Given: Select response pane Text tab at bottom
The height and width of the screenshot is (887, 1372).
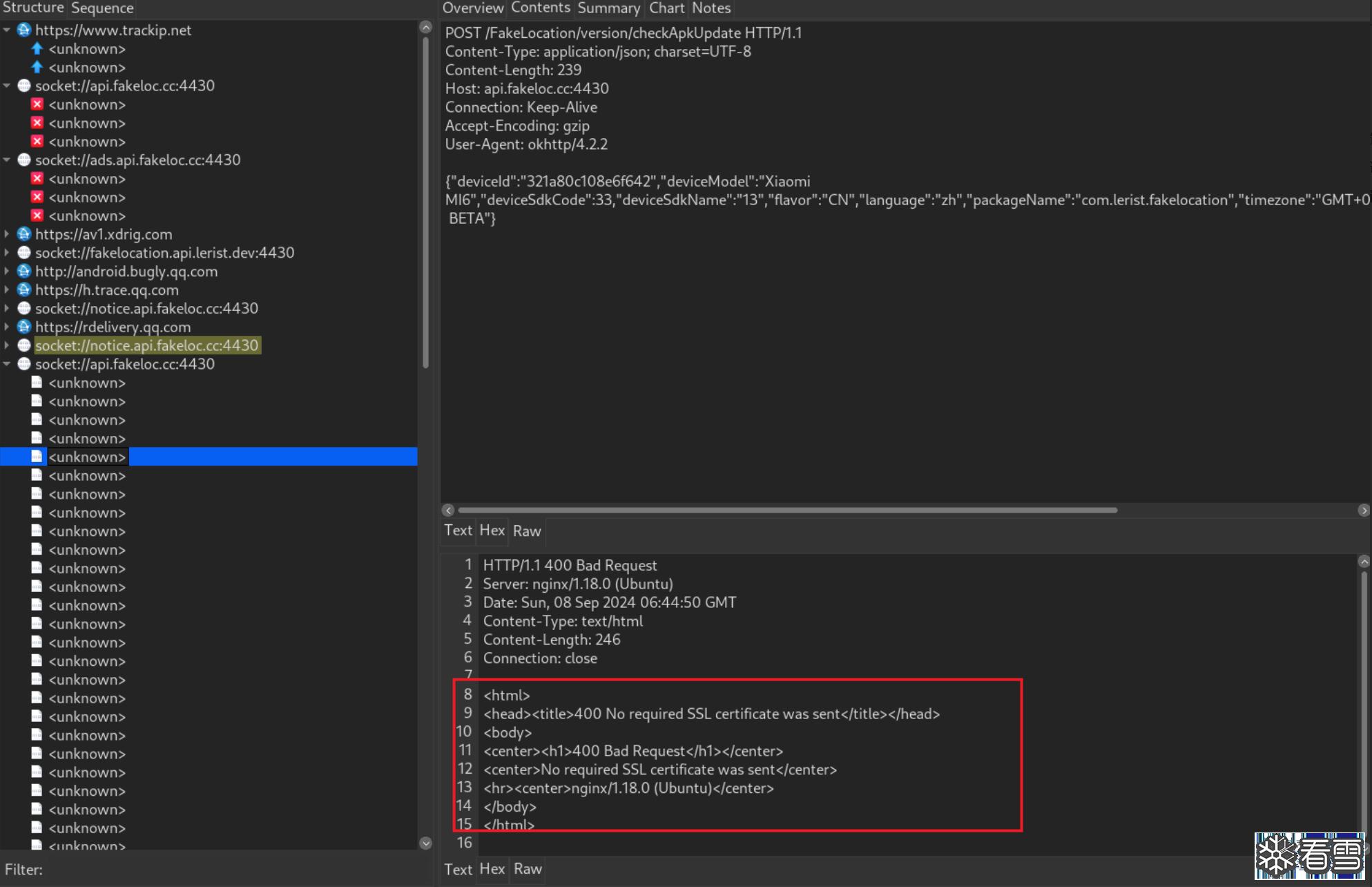Looking at the screenshot, I should (458, 869).
